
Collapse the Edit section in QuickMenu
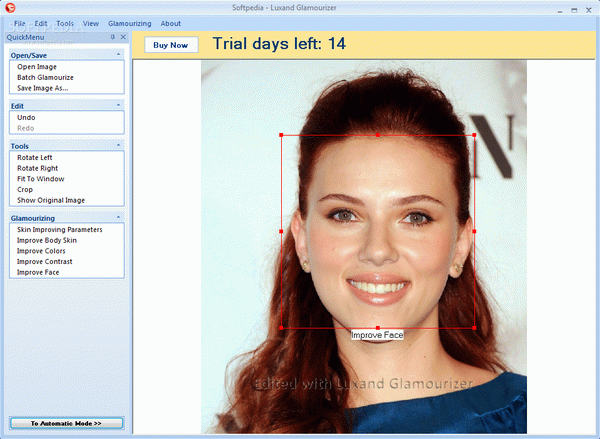tap(118, 105)
